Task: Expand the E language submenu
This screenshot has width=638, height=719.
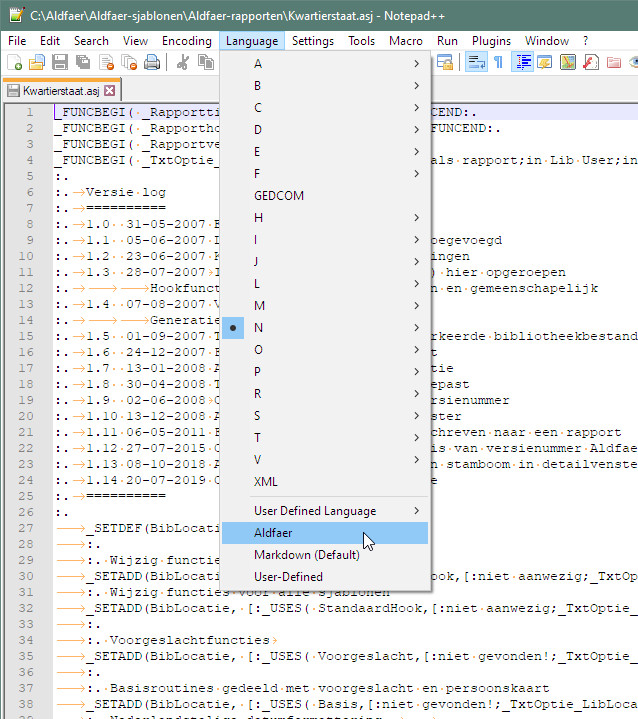Action: [x=325, y=152]
